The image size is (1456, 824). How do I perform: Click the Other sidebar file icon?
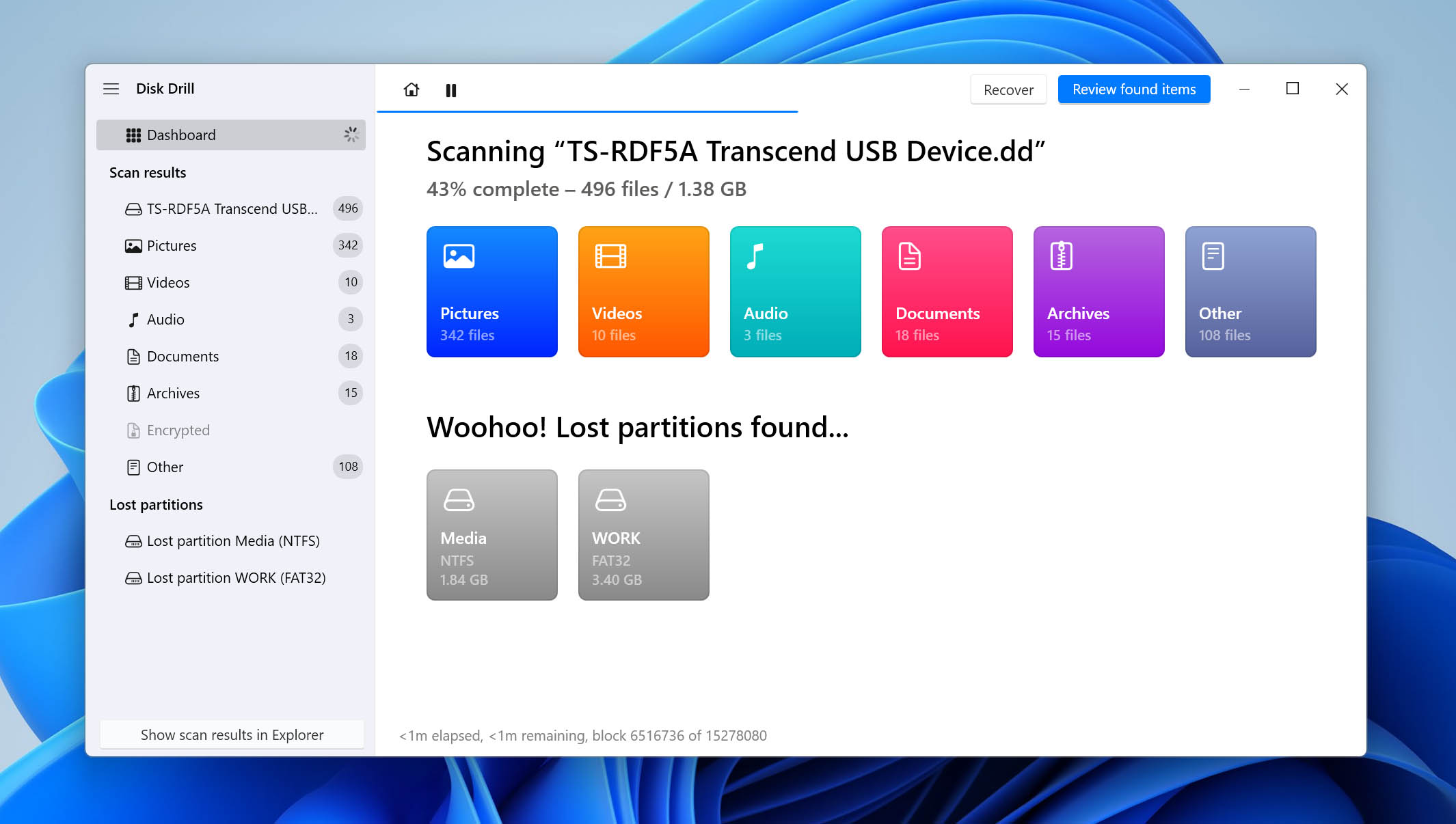(133, 467)
